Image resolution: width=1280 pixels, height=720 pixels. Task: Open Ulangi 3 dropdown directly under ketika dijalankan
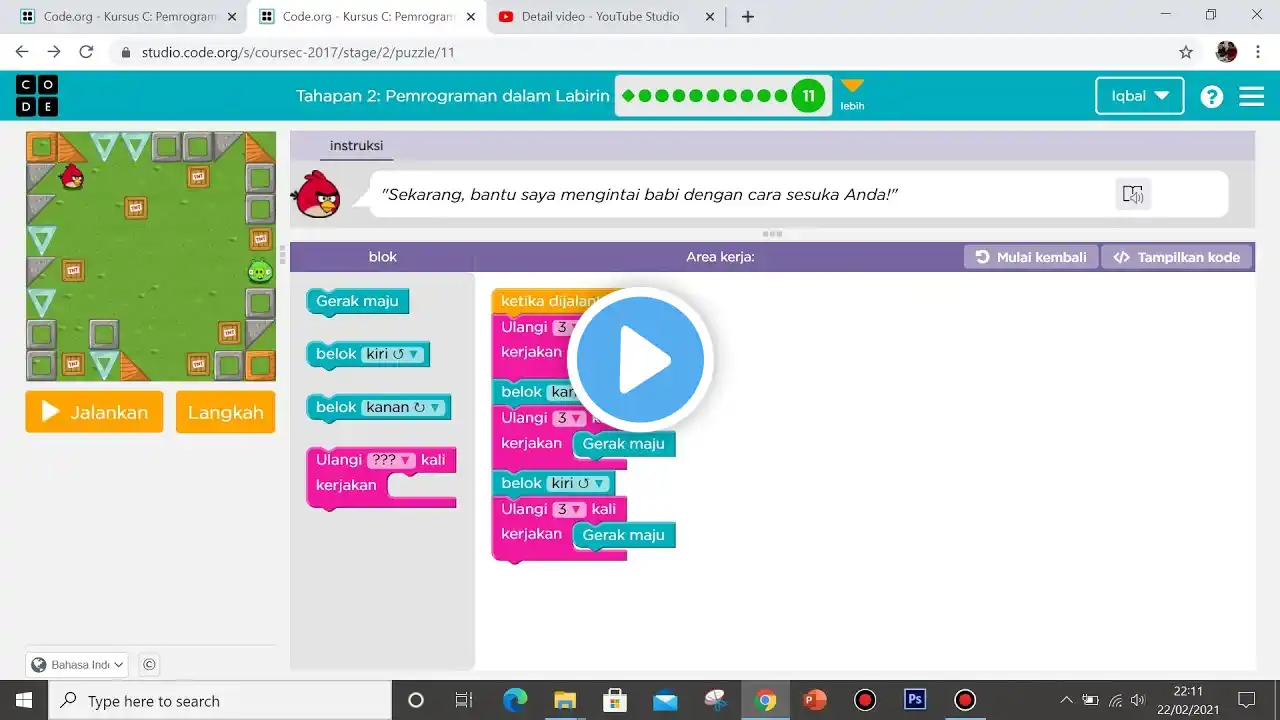568,327
